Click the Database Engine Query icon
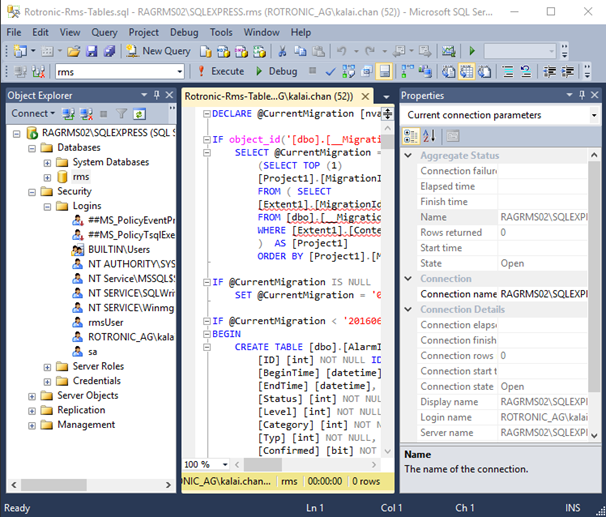The image size is (606, 517). [x=206, y=51]
